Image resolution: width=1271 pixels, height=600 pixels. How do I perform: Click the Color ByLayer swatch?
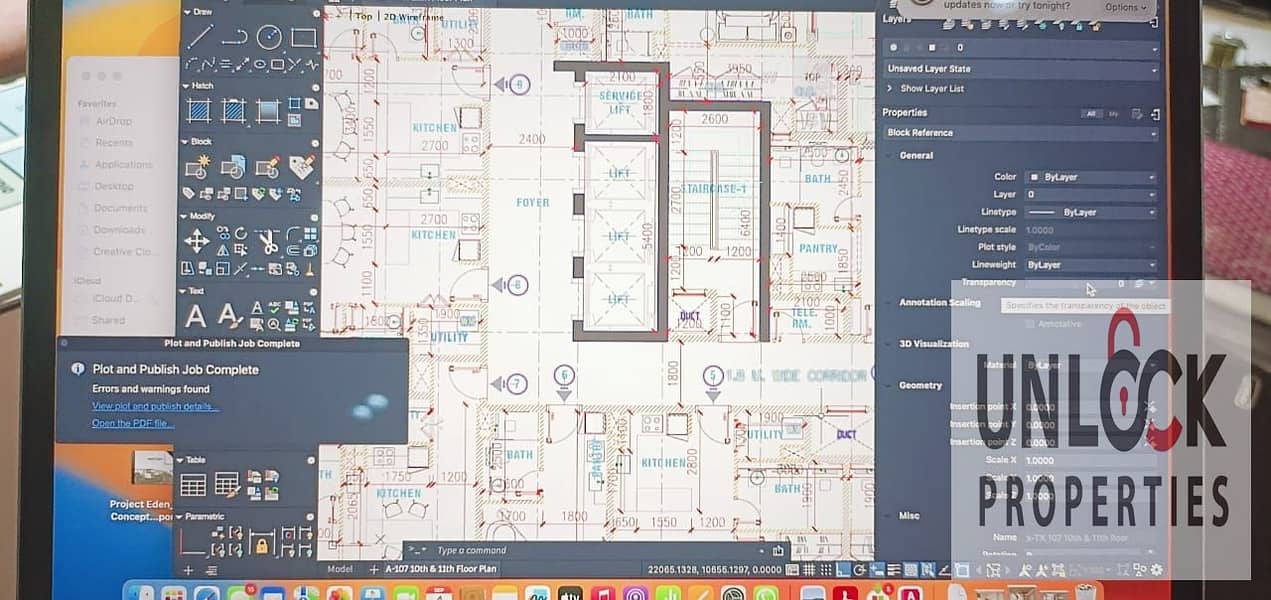coord(1034,177)
